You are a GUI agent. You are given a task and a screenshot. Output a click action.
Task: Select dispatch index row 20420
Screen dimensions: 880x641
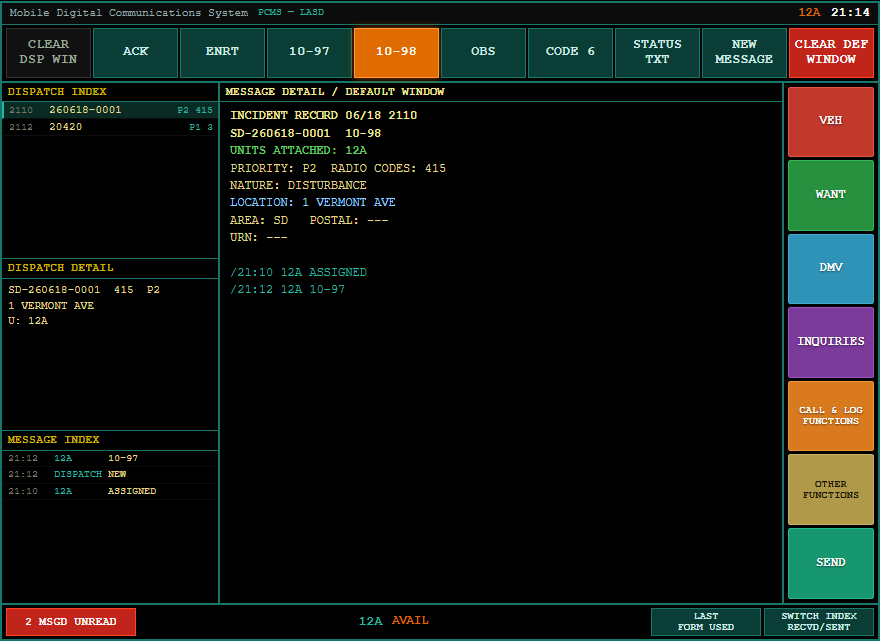111,127
